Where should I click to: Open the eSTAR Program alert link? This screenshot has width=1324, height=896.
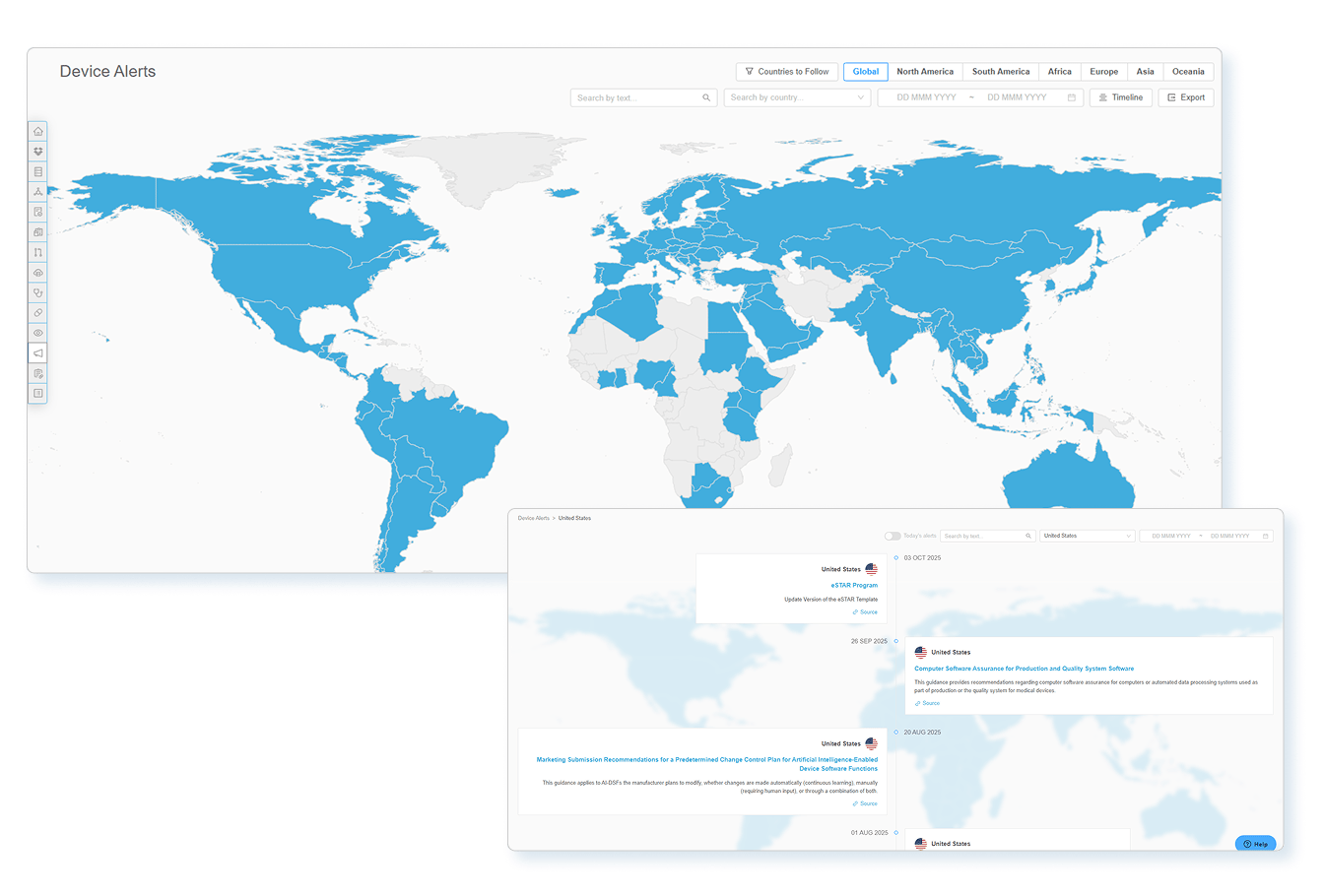pos(851,585)
